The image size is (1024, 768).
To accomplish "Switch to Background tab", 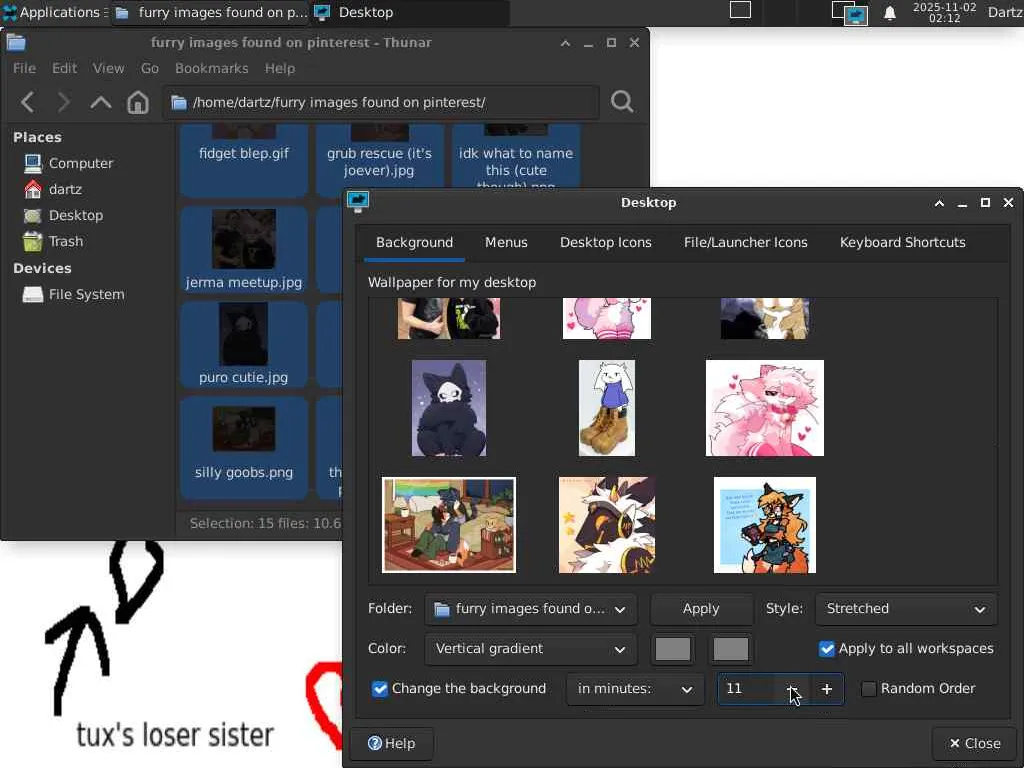I will point(414,242).
